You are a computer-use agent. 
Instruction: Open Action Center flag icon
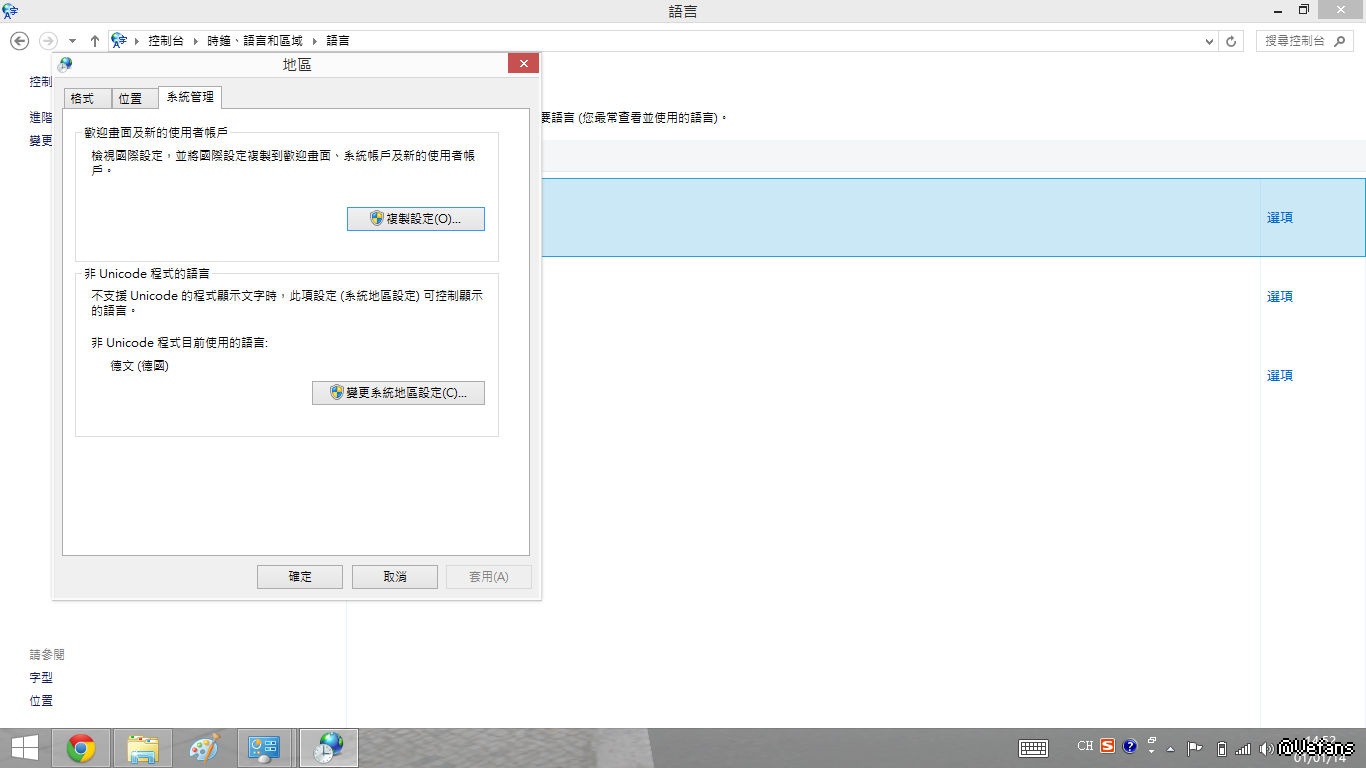tap(1194, 748)
